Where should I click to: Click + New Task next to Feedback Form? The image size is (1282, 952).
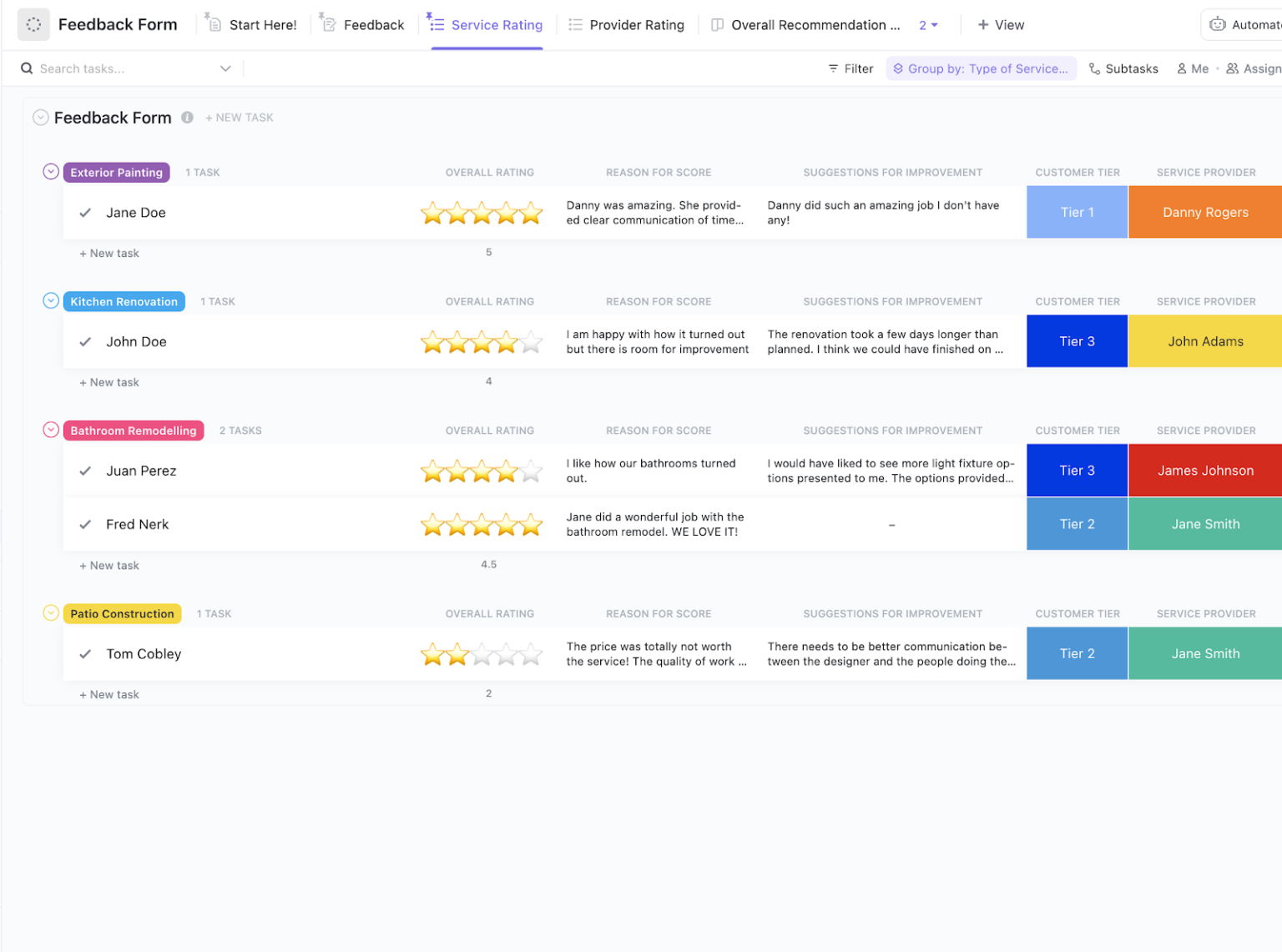239,118
